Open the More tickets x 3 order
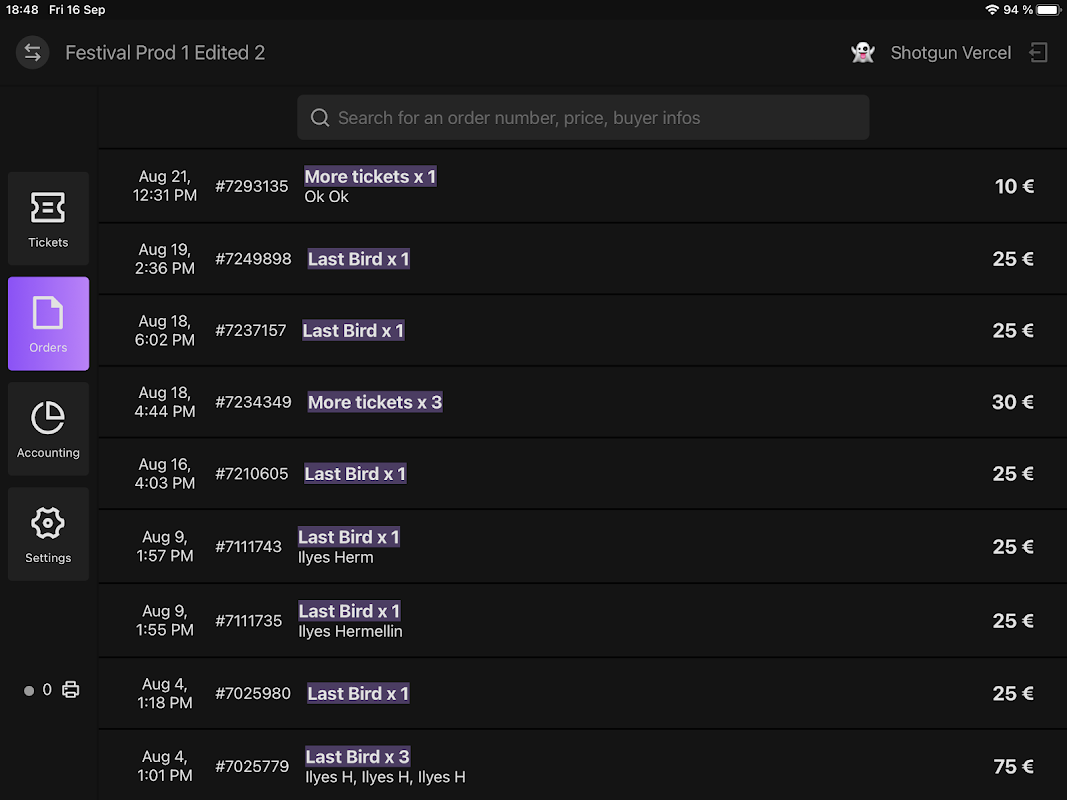This screenshot has width=1067, height=800. click(582, 403)
